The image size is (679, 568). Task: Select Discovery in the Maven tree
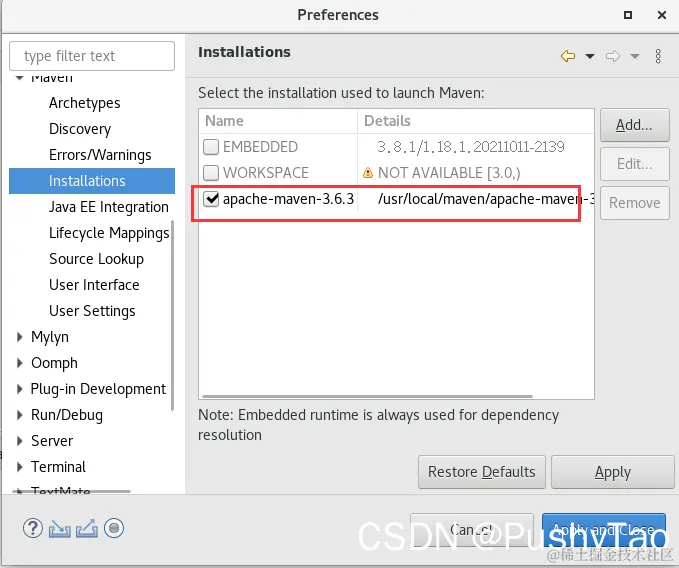[x=80, y=129]
